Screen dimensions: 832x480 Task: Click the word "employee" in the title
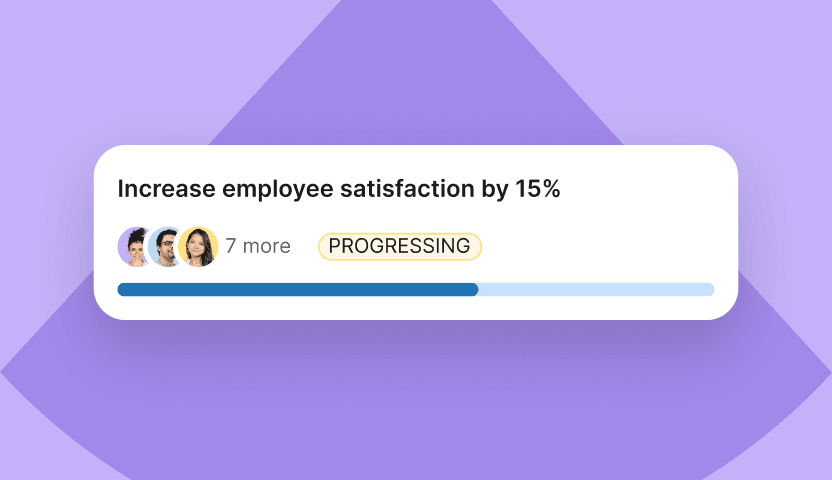pyautogui.click(x=271, y=189)
